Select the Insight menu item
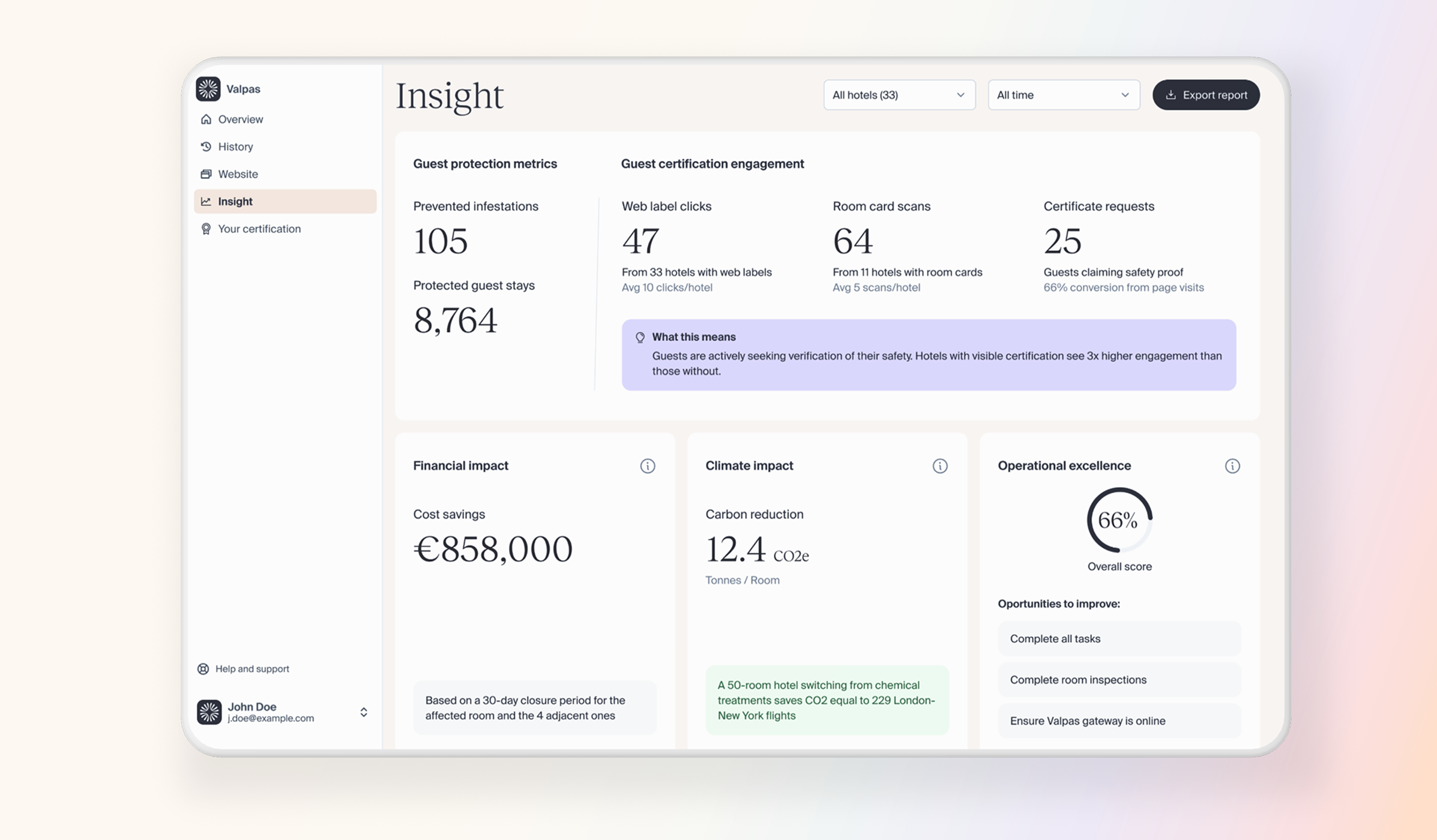The image size is (1437, 840). (x=285, y=202)
